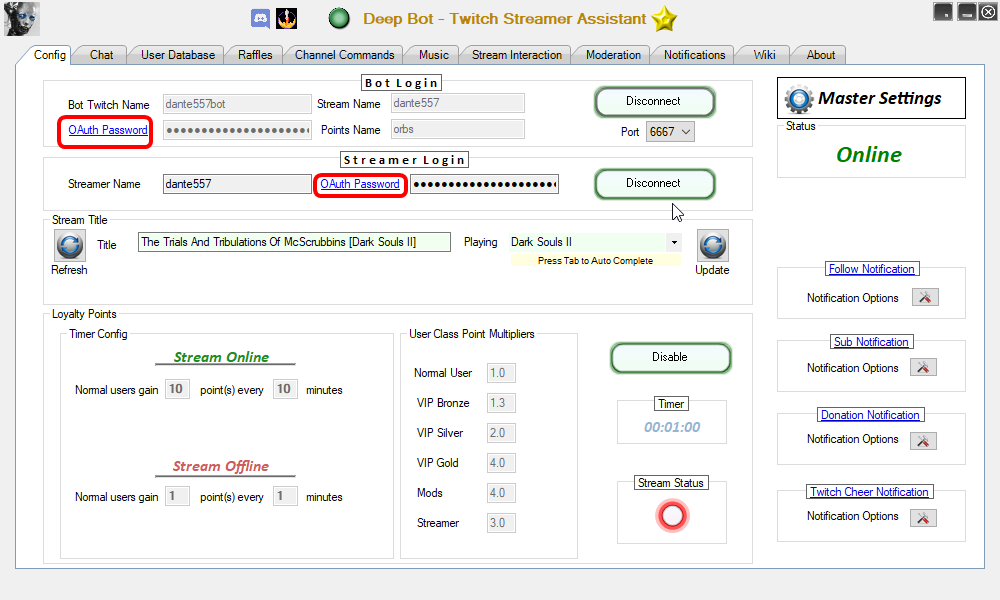The image size is (1000, 600).
Task: Click the stream Title text field
Action: click(295, 242)
